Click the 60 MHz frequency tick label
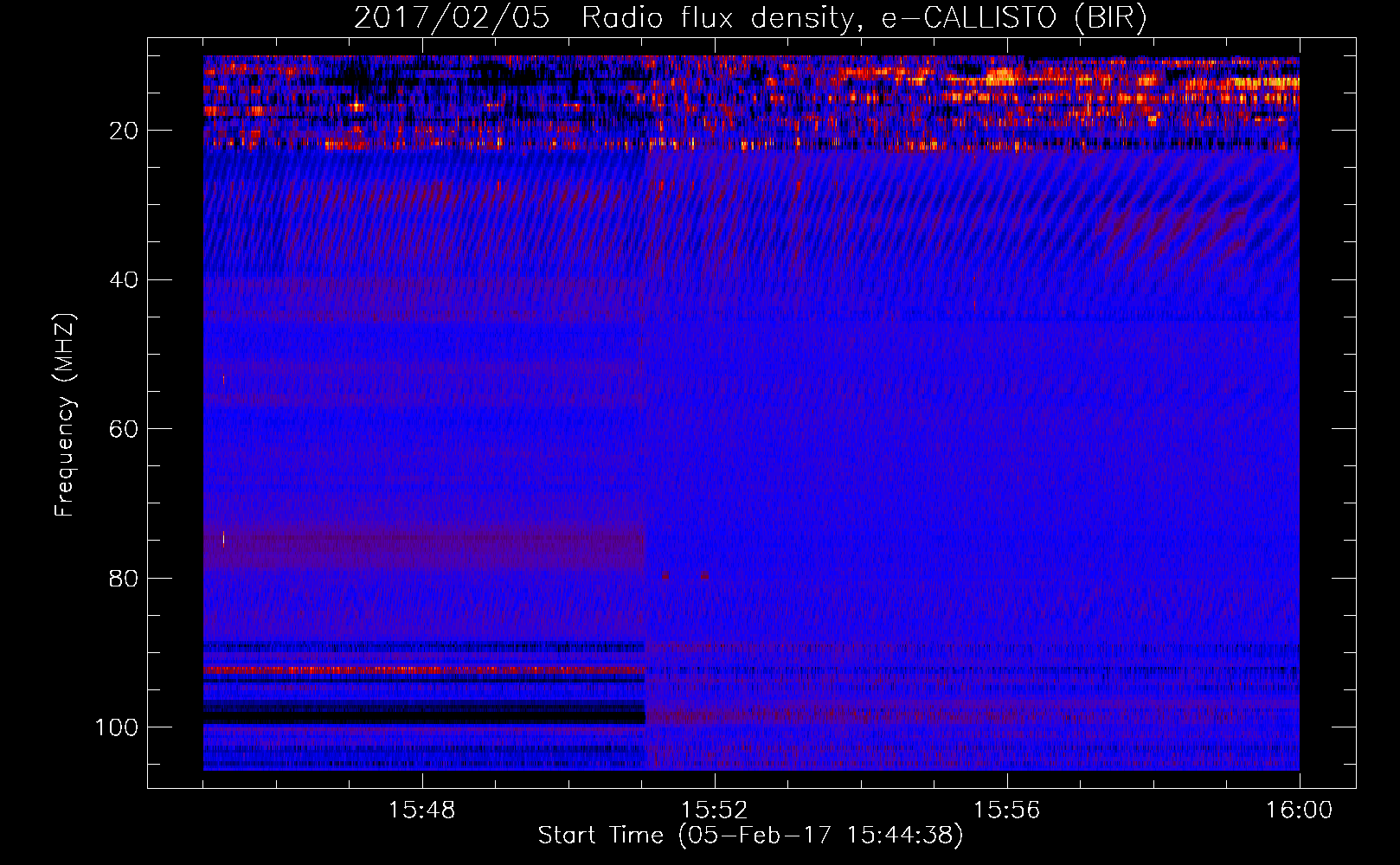The height and width of the screenshot is (865, 1400). (124, 429)
